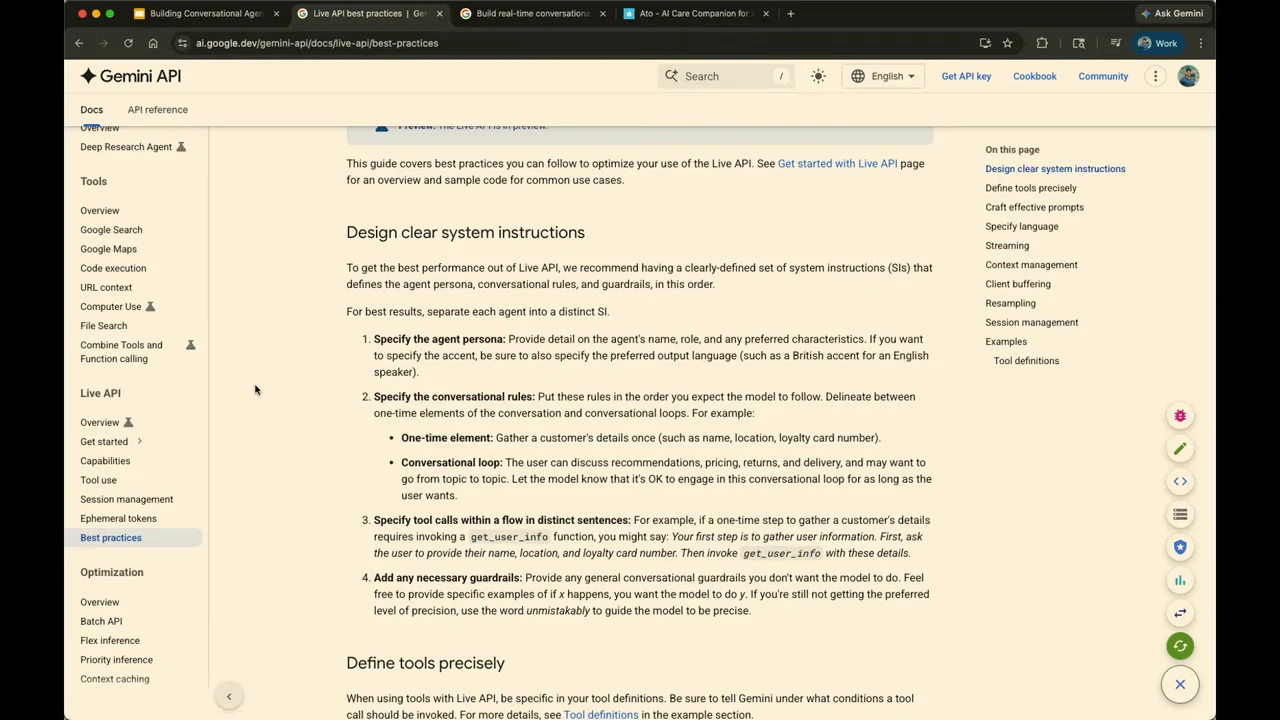Screen dimensions: 1280x720
Task: Click the site info icon in address bar
Action: click(182, 43)
